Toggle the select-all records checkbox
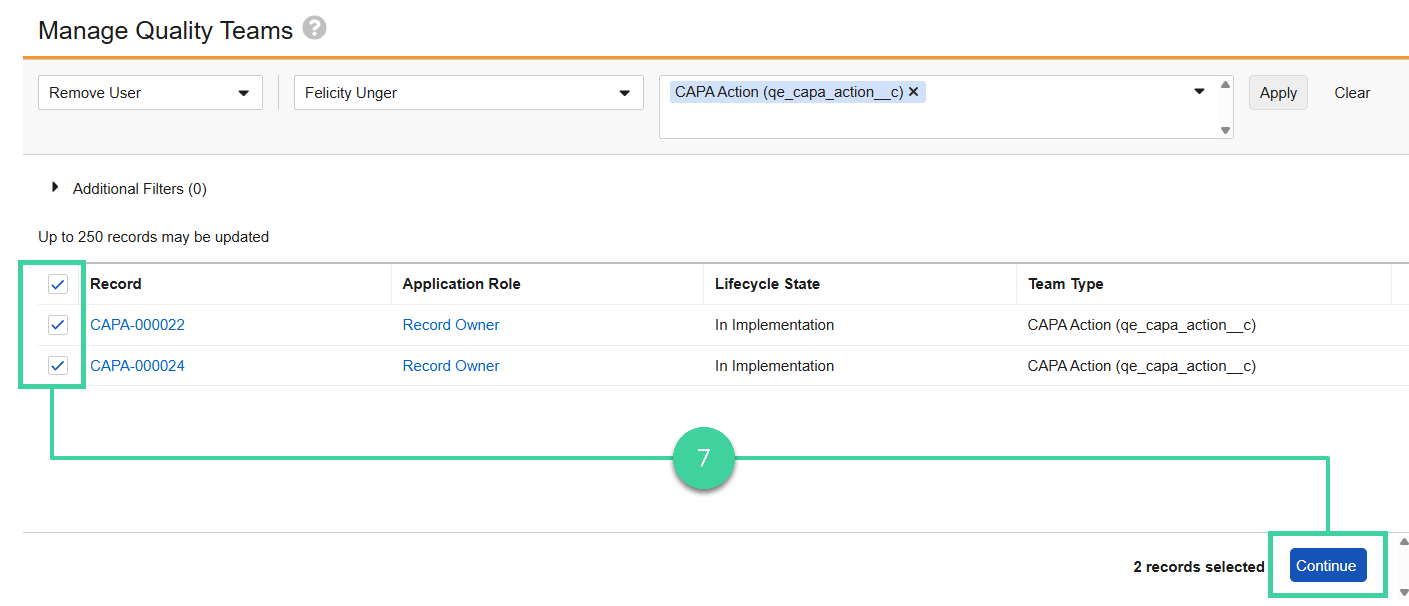The height and width of the screenshot is (606, 1409). [x=57, y=284]
